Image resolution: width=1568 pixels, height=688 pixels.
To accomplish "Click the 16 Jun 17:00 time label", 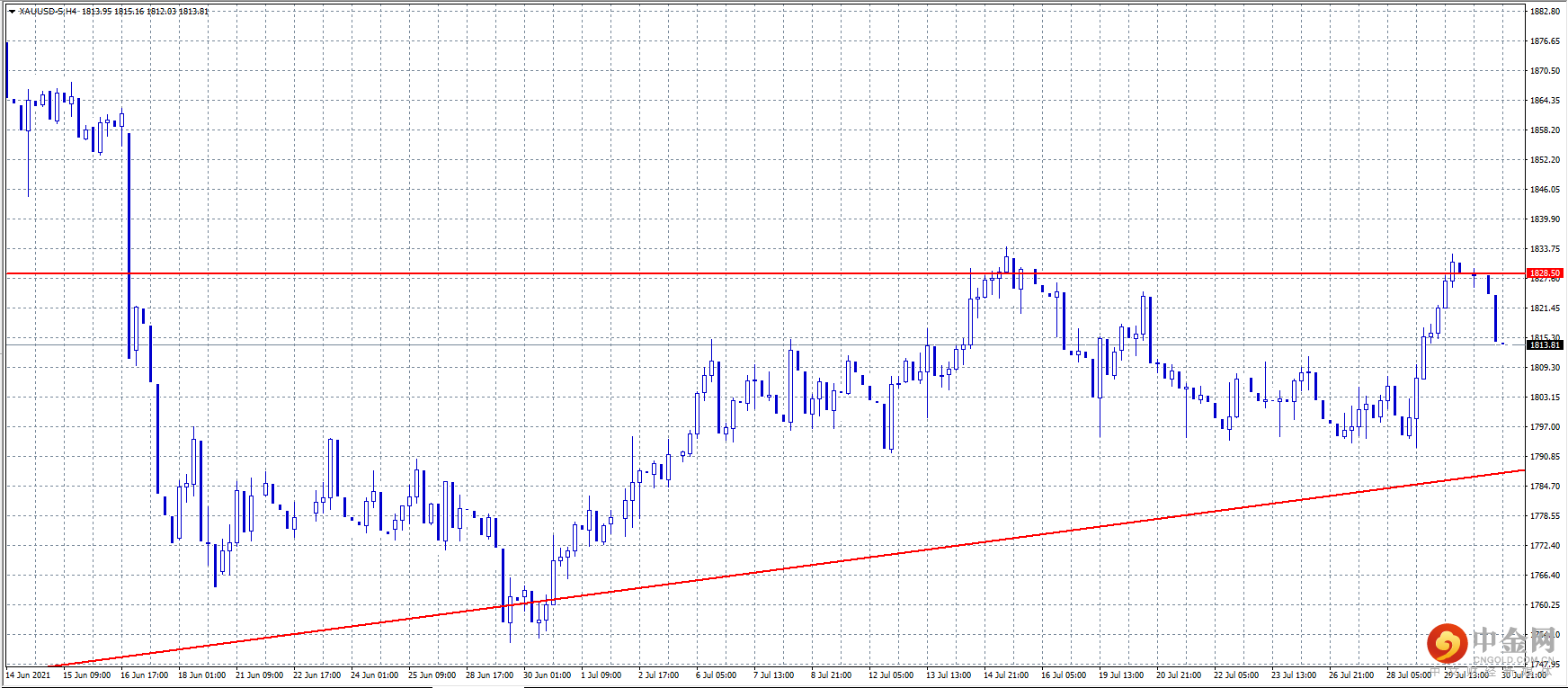I will click(x=145, y=675).
